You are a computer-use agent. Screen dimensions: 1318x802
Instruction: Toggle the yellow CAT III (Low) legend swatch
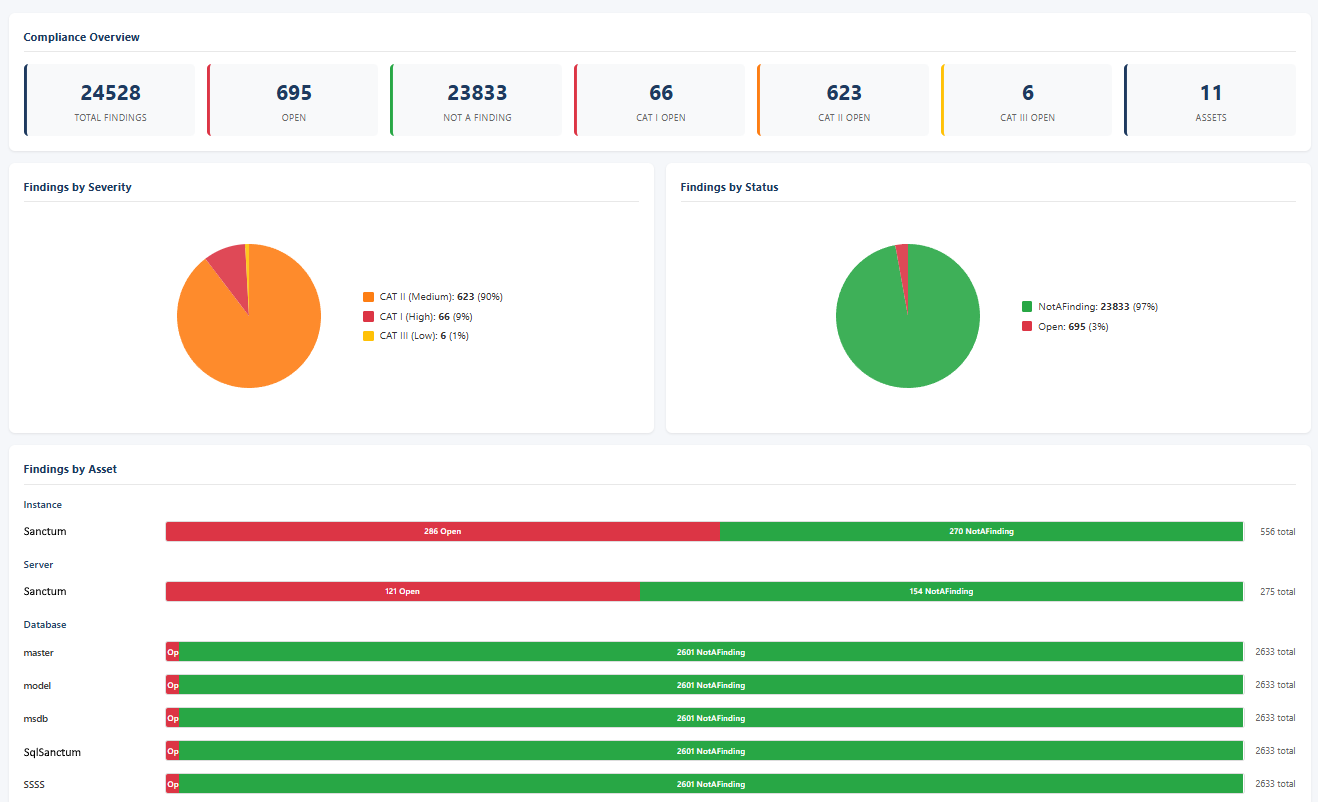point(368,336)
